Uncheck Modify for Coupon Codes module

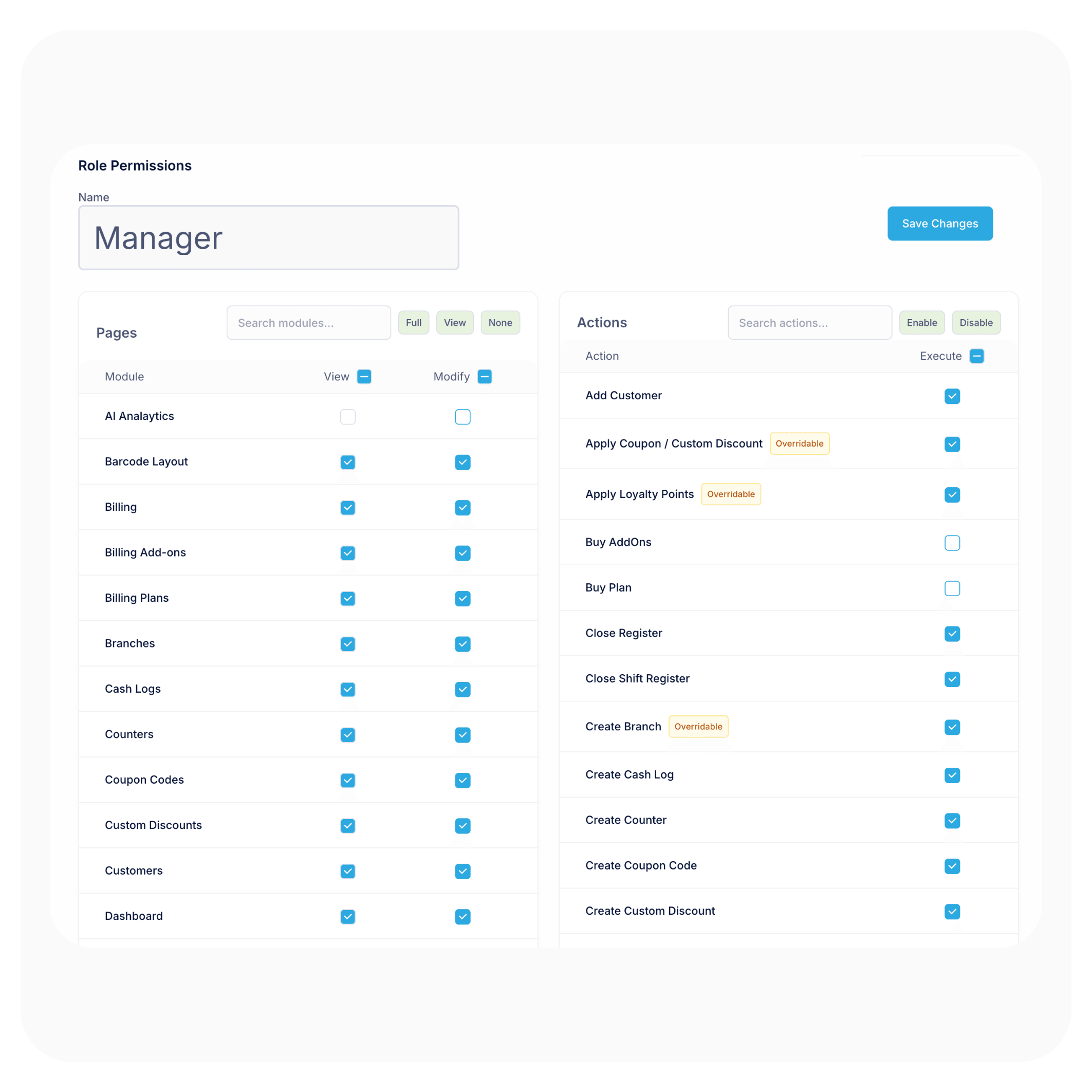[x=462, y=780]
